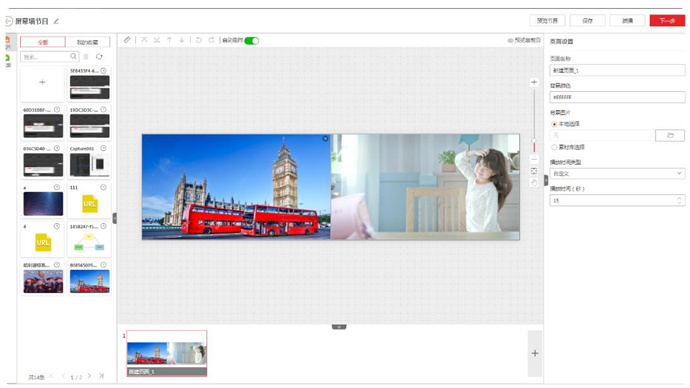Select the girl photo on canvas
690x388 pixels.
click(x=425, y=187)
